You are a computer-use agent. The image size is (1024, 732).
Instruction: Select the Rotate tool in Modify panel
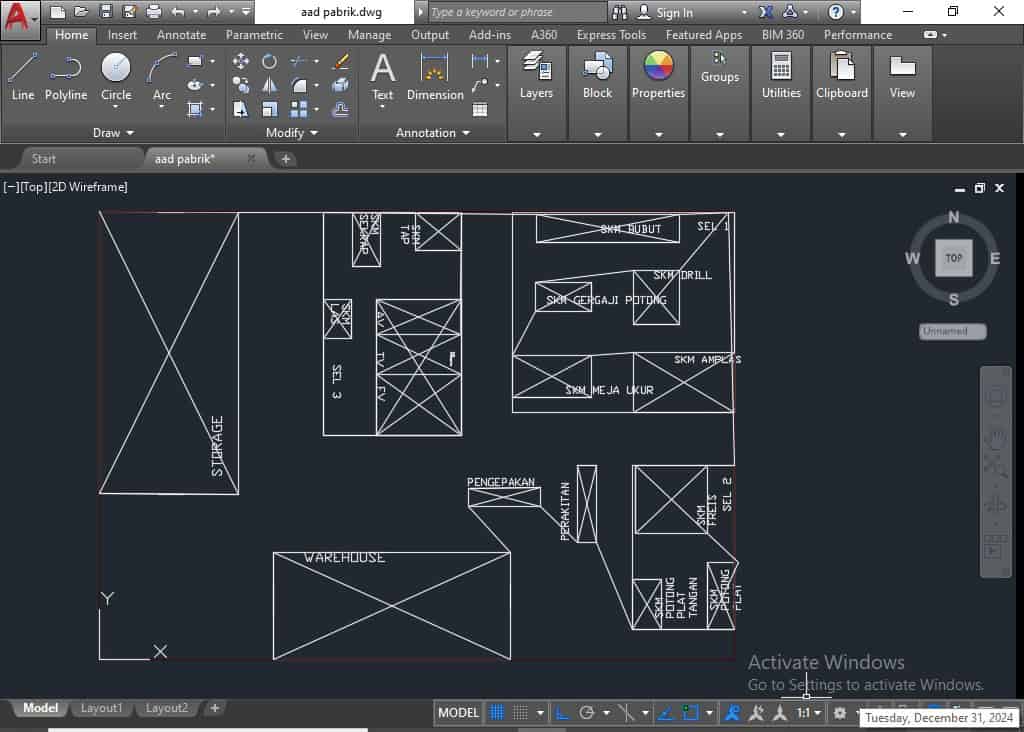pyautogui.click(x=269, y=61)
